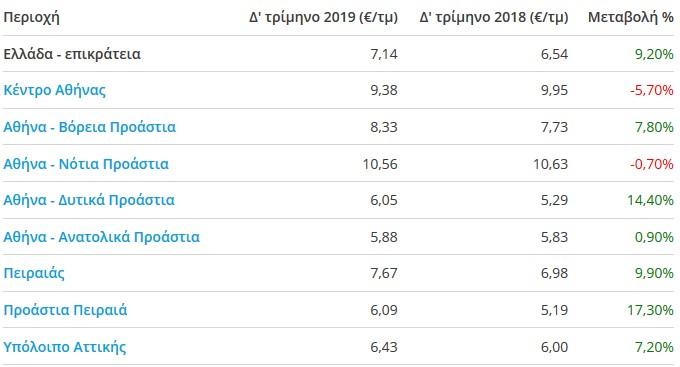This screenshot has height=367, width=680.
Task: Click the -0,70% change value
Action: click(652, 164)
